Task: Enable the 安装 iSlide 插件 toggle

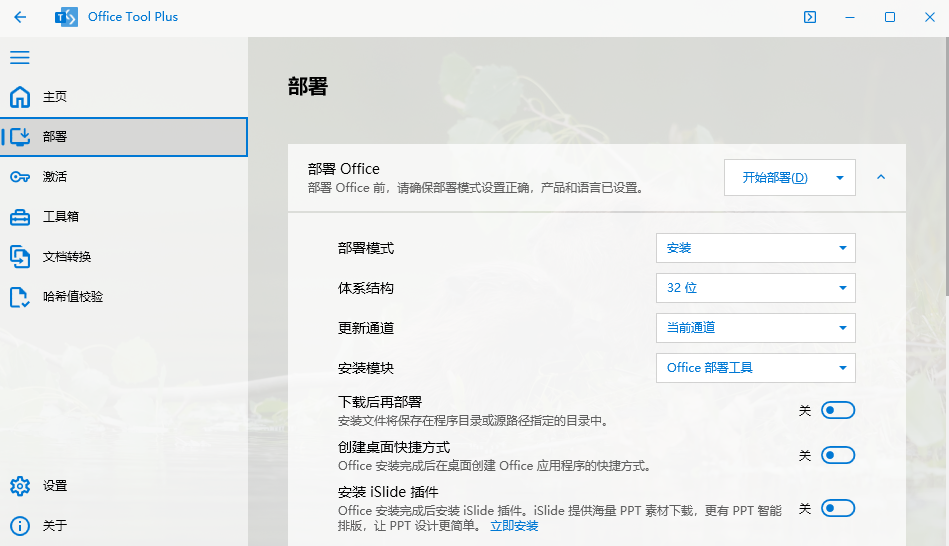Action: tap(838, 508)
